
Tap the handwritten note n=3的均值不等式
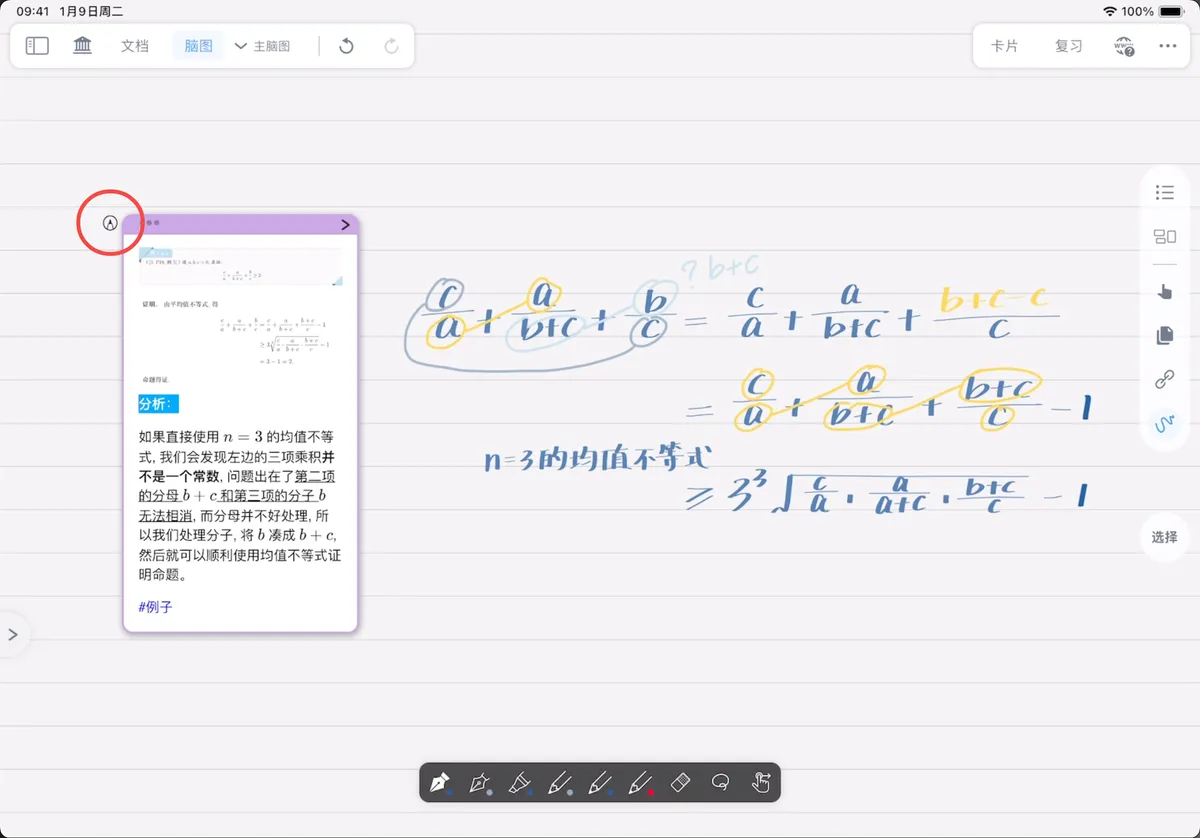[x=598, y=459]
